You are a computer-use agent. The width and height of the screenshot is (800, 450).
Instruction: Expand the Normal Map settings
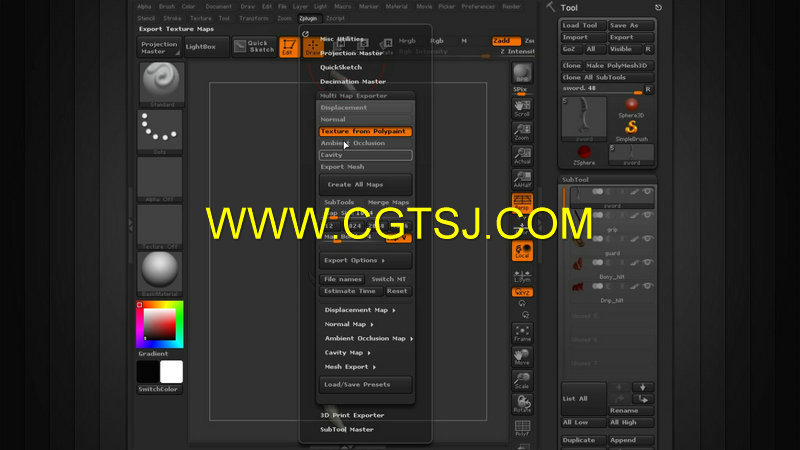click(x=349, y=324)
